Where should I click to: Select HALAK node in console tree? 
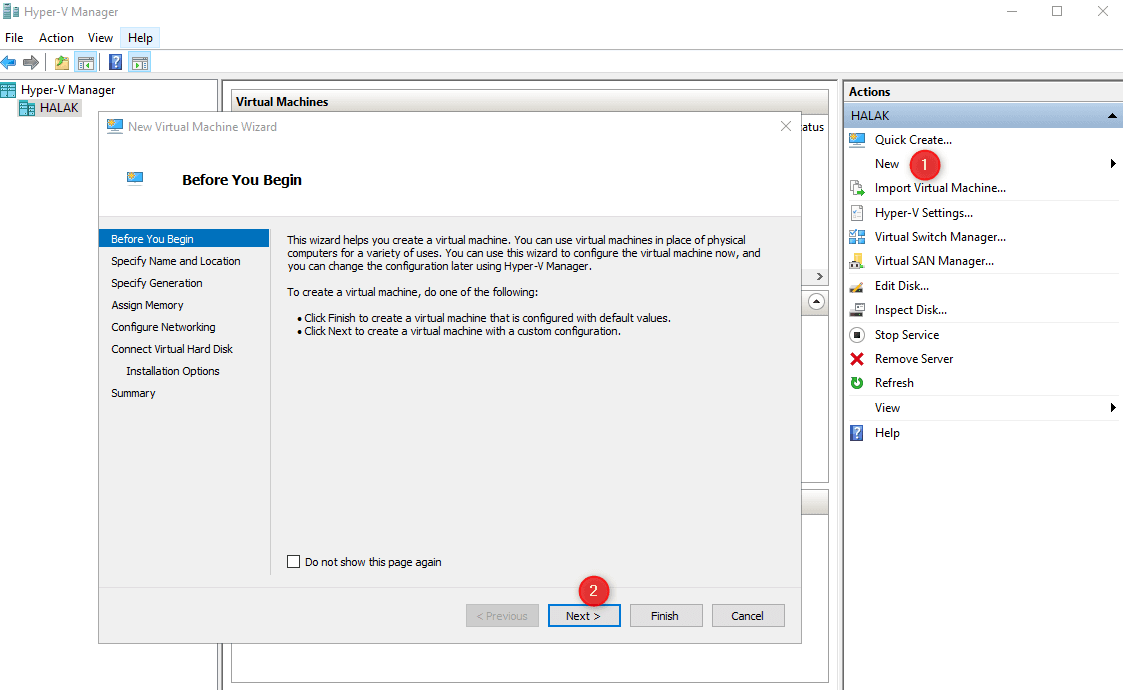59,108
